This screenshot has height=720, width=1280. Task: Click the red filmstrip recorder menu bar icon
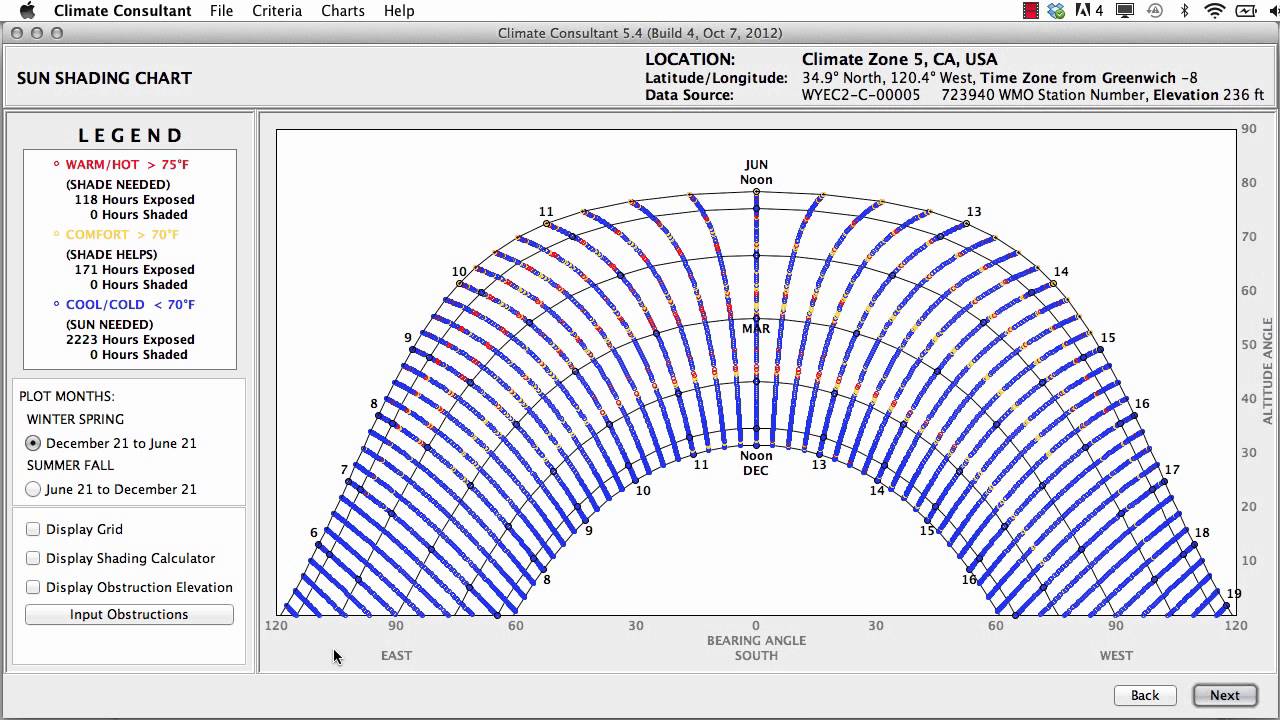coord(1031,10)
